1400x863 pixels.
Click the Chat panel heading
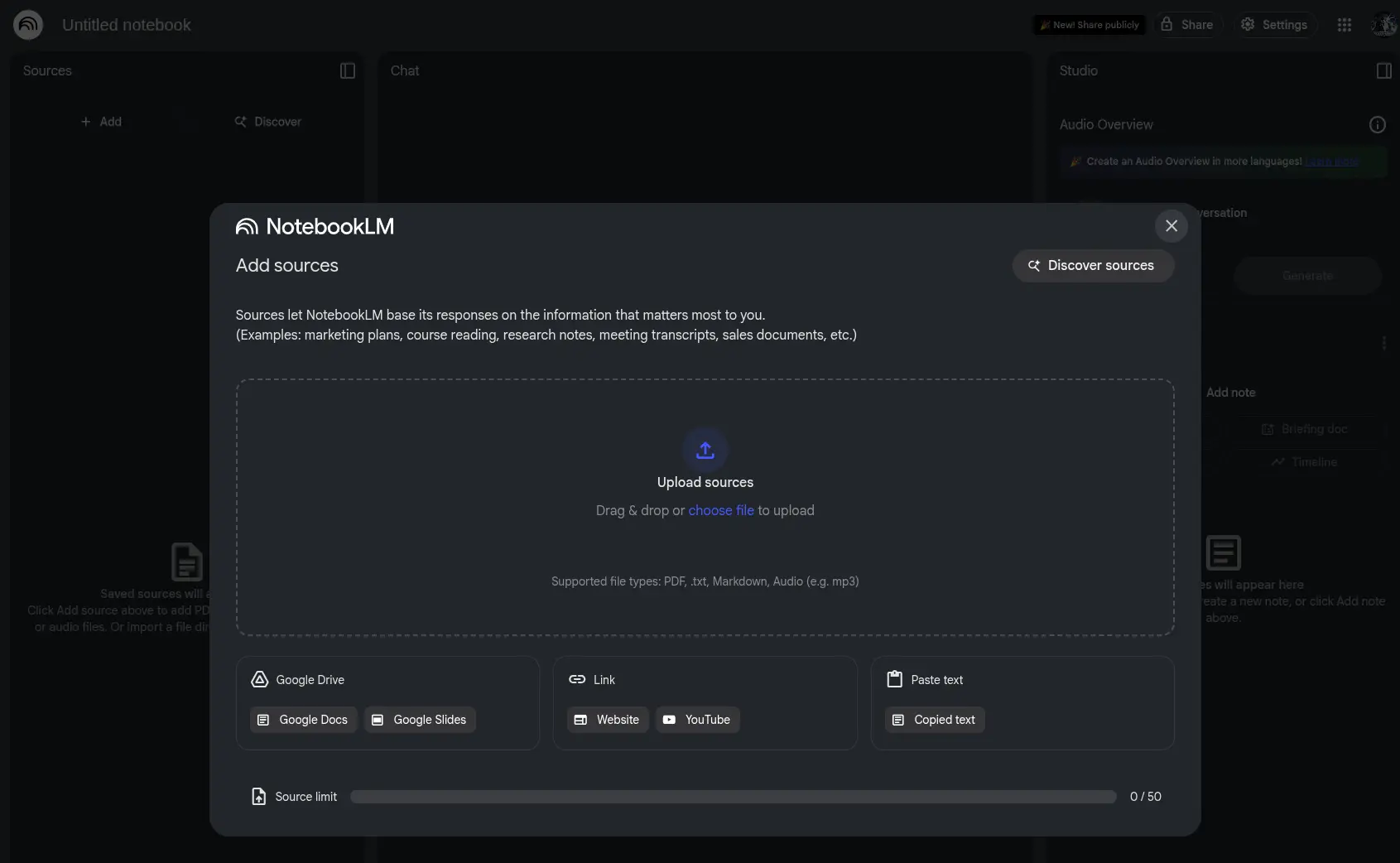click(405, 71)
